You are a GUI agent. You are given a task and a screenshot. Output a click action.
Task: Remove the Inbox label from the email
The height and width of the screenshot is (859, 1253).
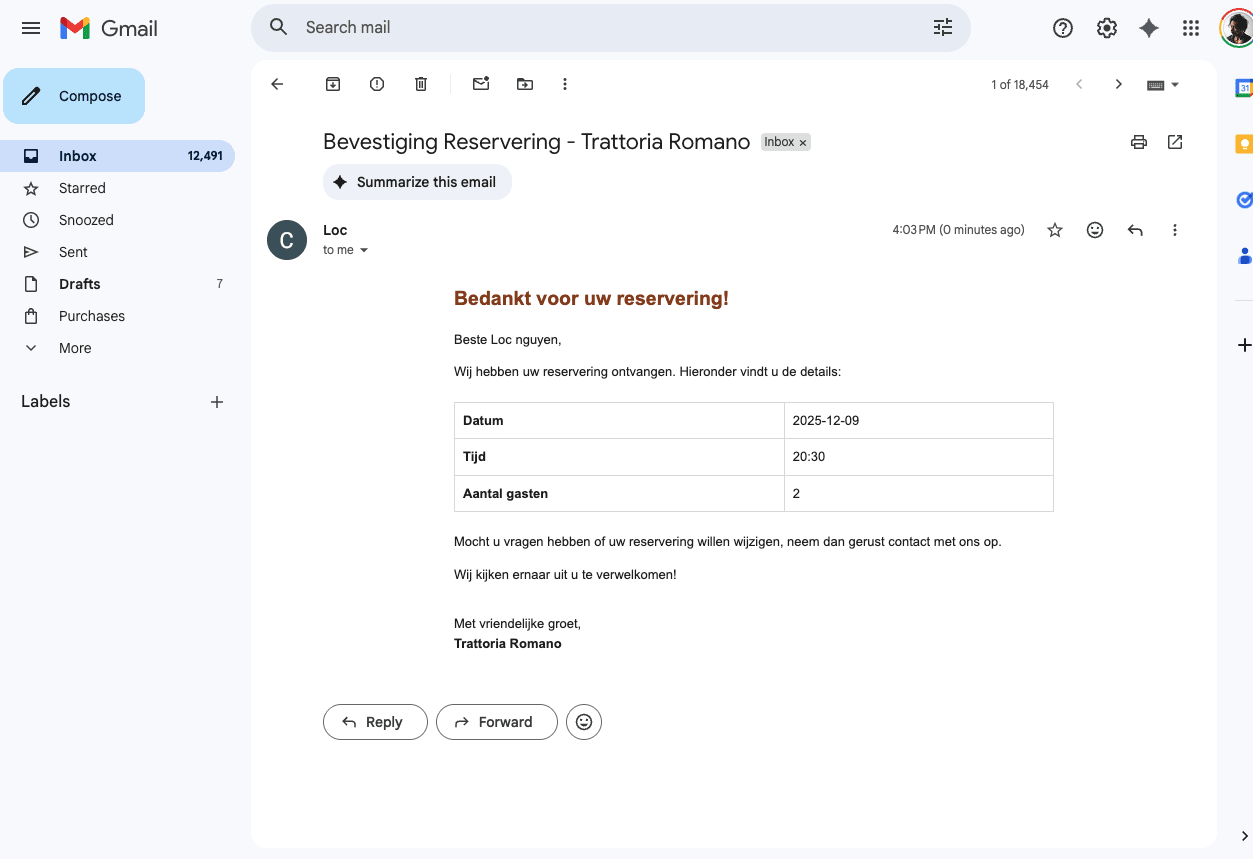point(803,142)
